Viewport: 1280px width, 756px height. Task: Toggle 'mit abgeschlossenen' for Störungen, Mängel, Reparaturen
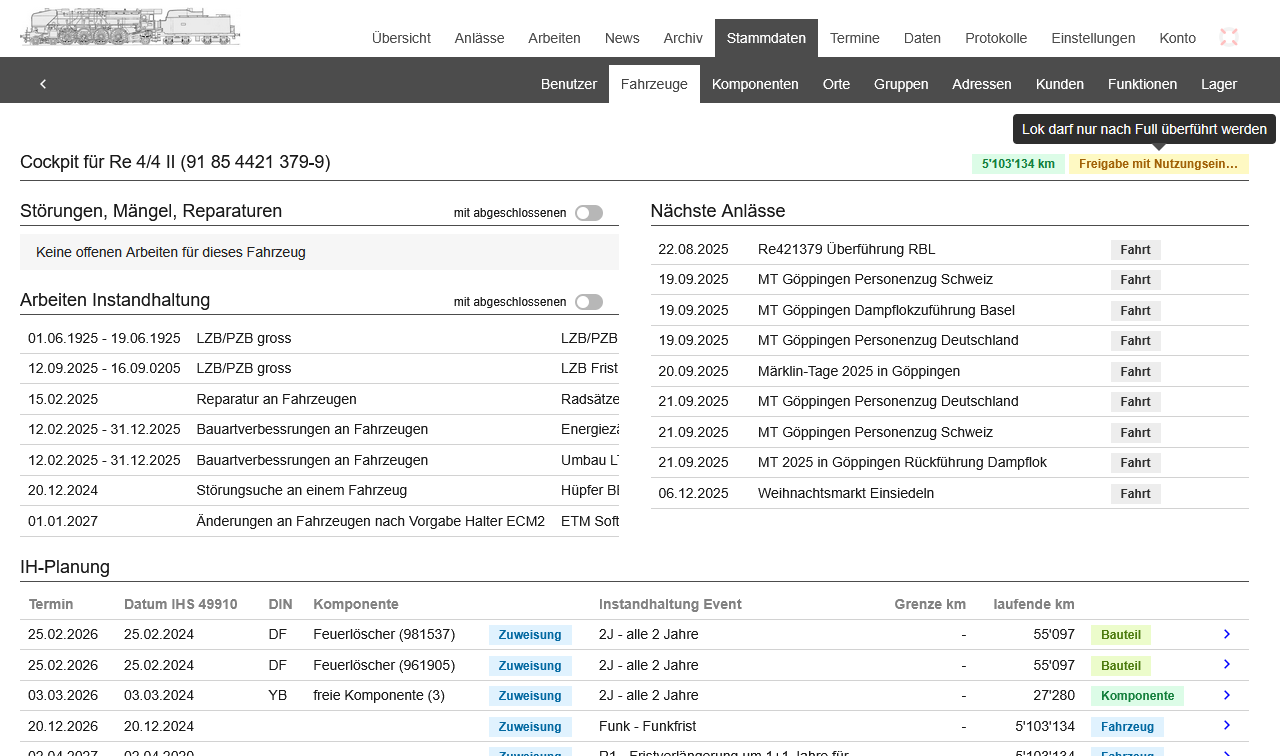[x=589, y=213]
